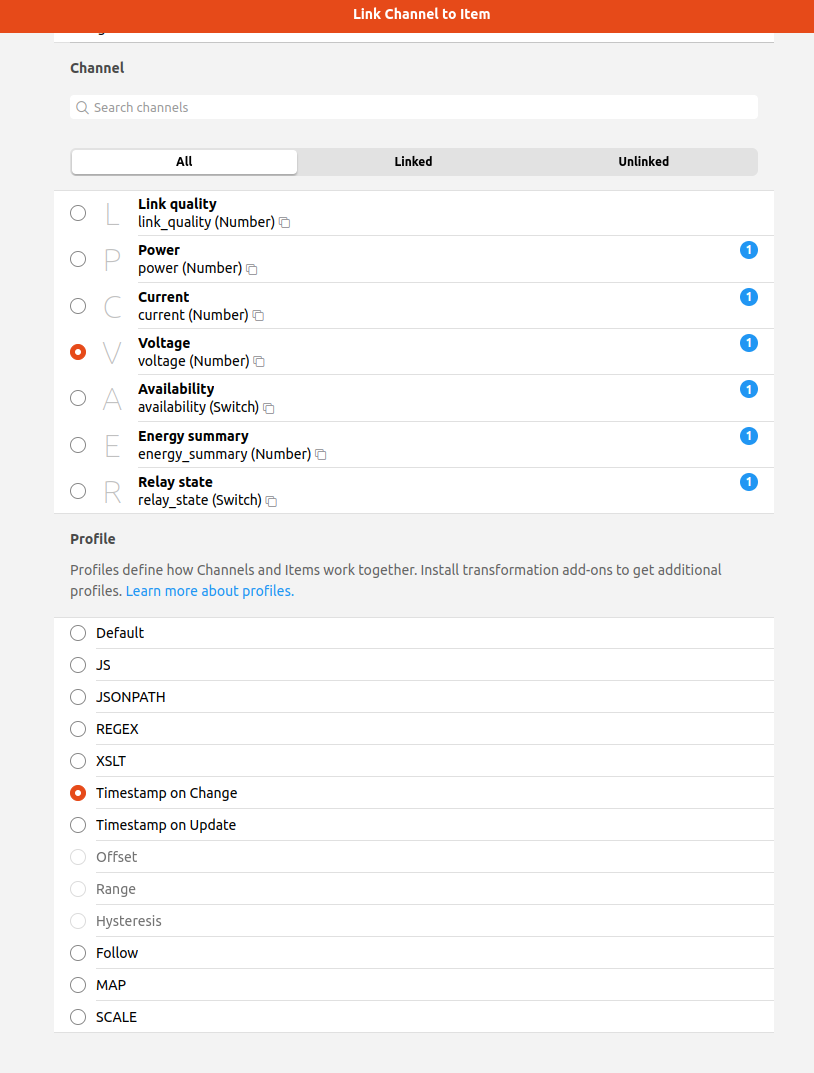Choose the Relay state channel radio

pyautogui.click(x=78, y=491)
